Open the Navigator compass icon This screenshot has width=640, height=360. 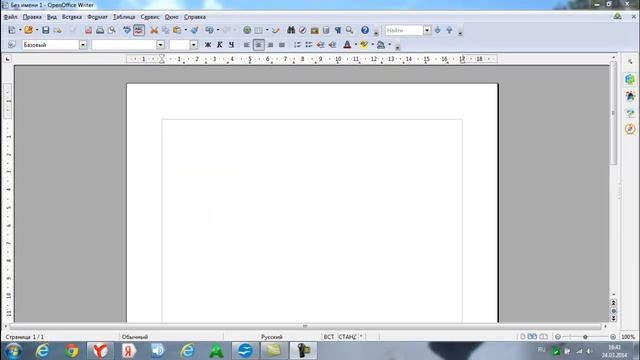coord(302,30)
